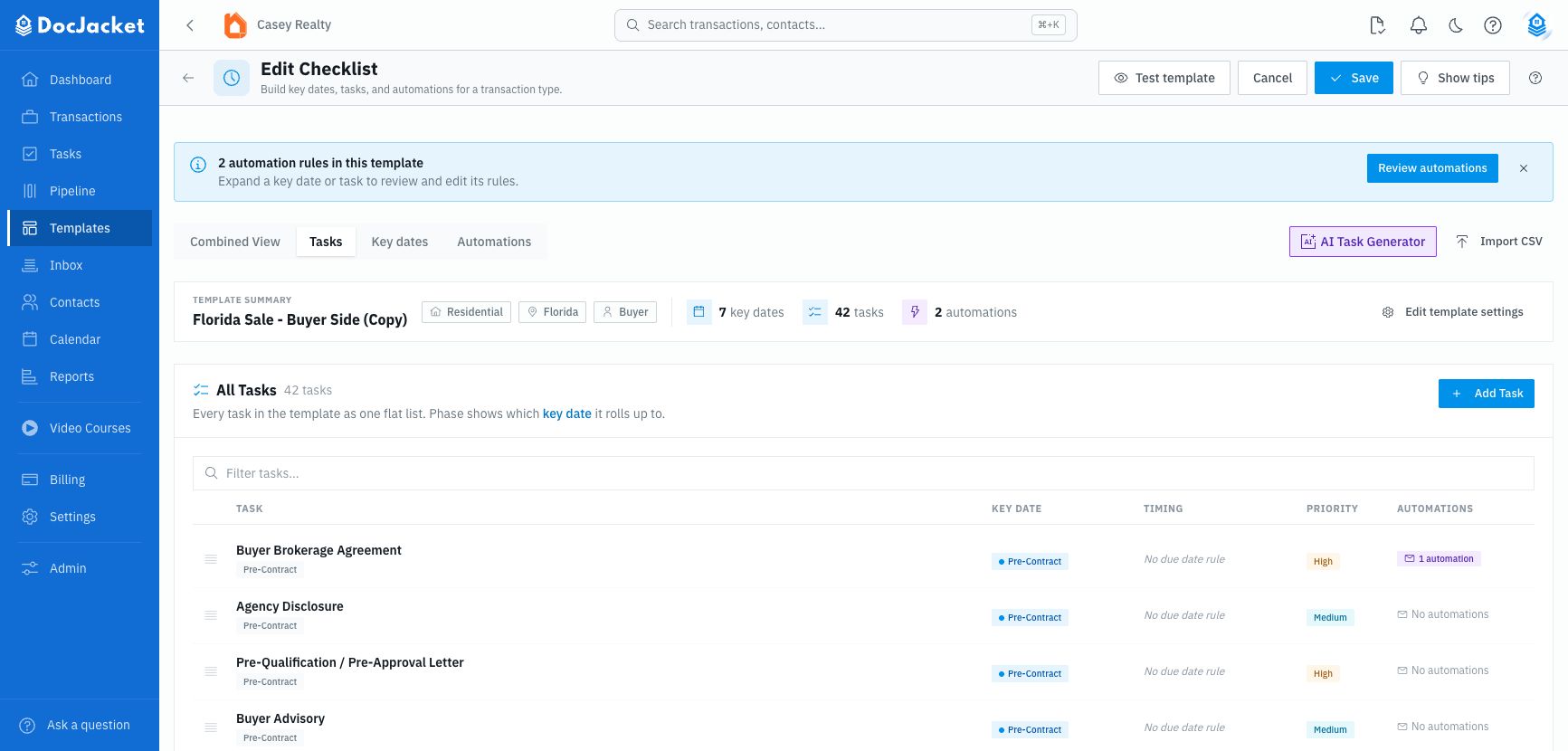Focus the search transactions field

(846, 25)
